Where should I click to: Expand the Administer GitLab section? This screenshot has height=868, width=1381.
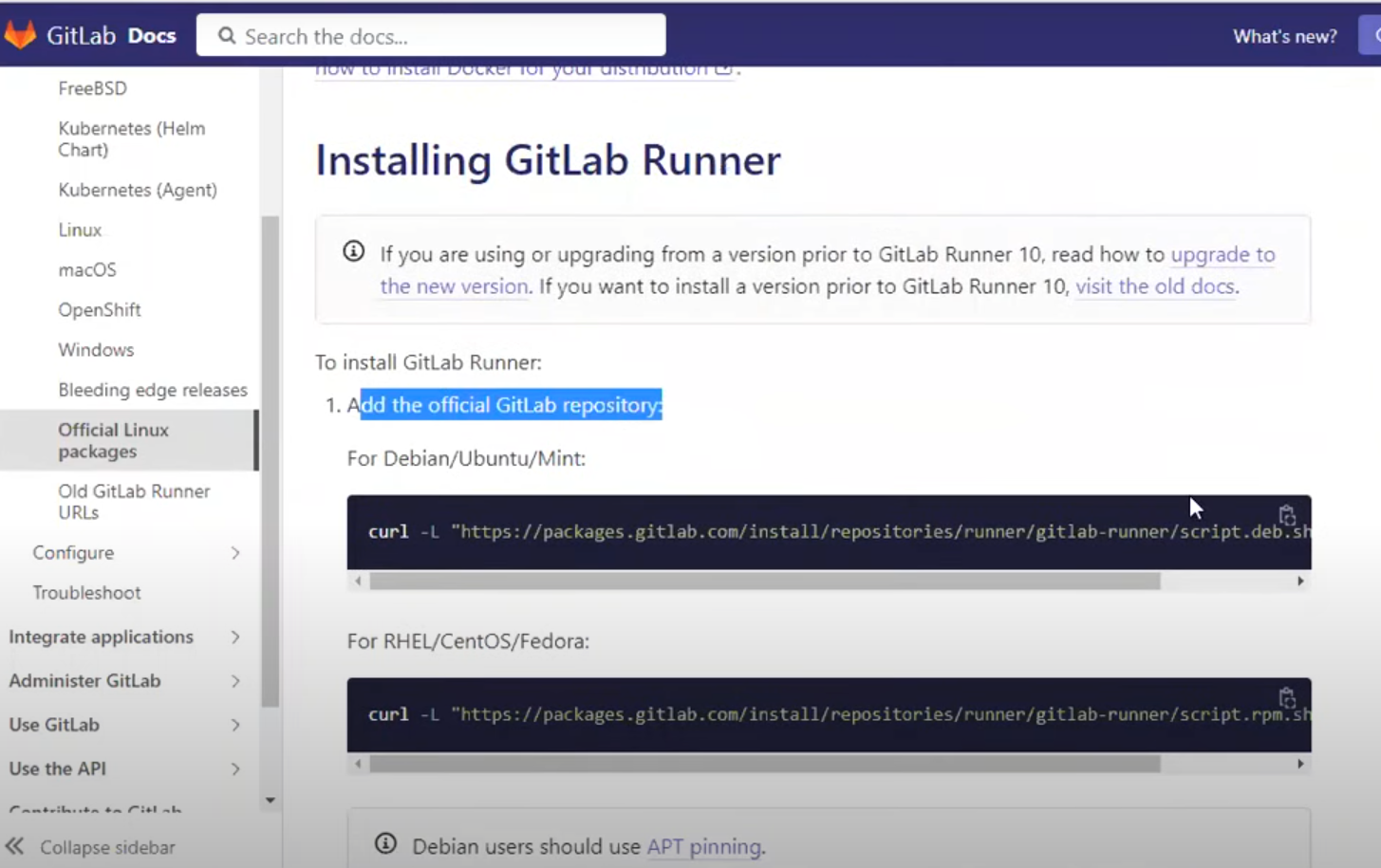pos(235,681)
